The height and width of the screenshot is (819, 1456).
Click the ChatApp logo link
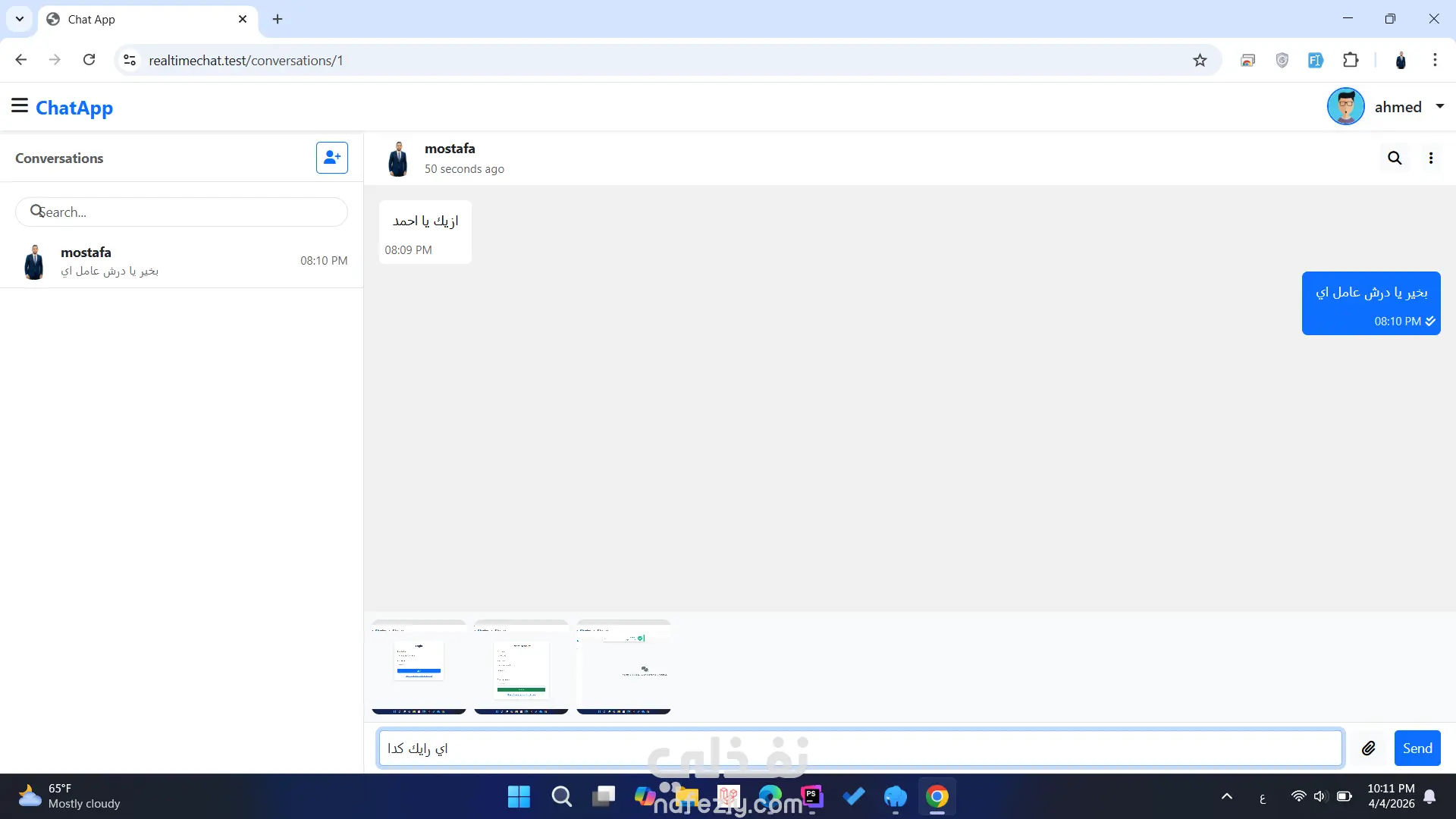coord(74,108)
